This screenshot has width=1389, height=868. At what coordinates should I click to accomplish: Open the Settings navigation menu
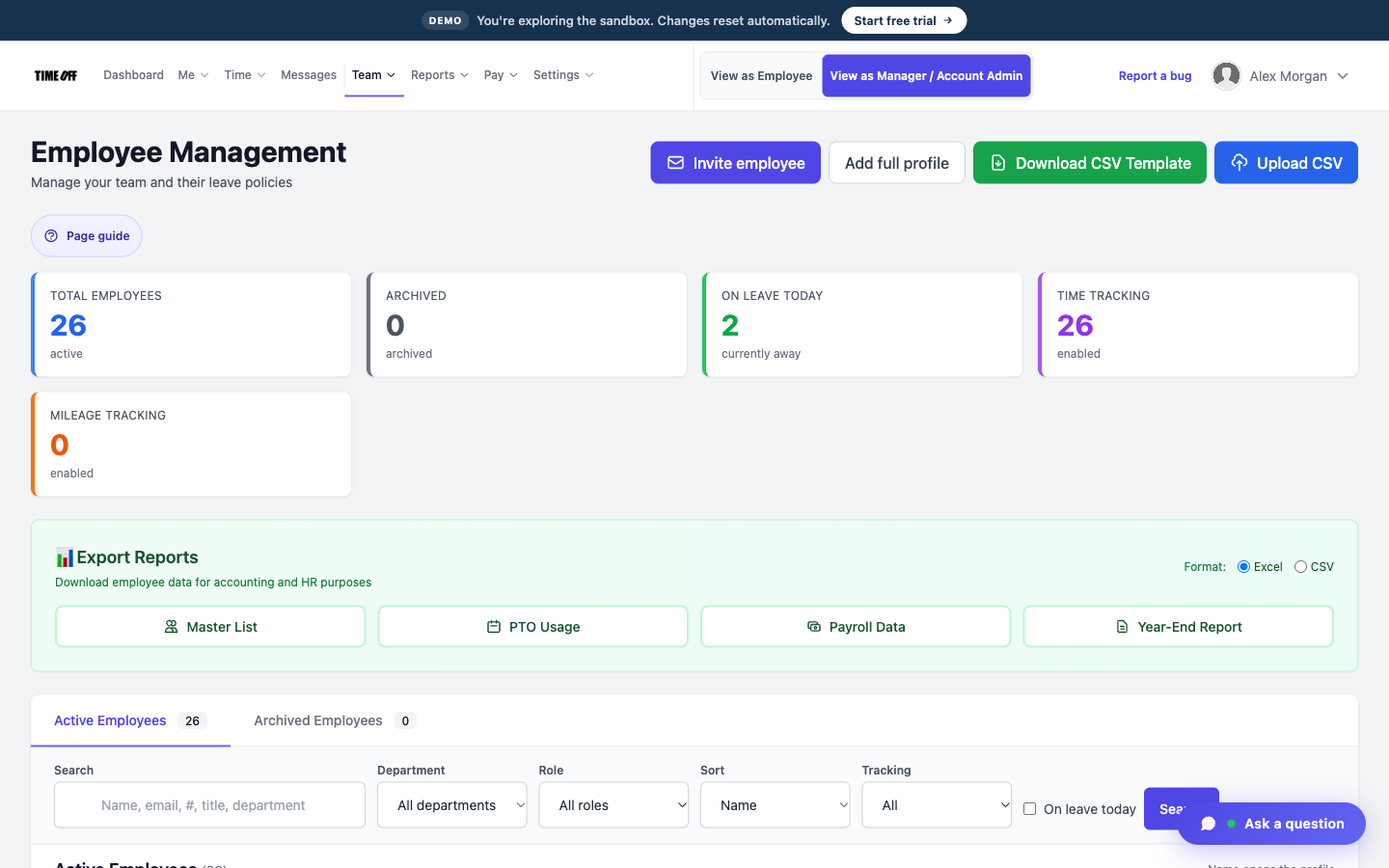[563, 75]
